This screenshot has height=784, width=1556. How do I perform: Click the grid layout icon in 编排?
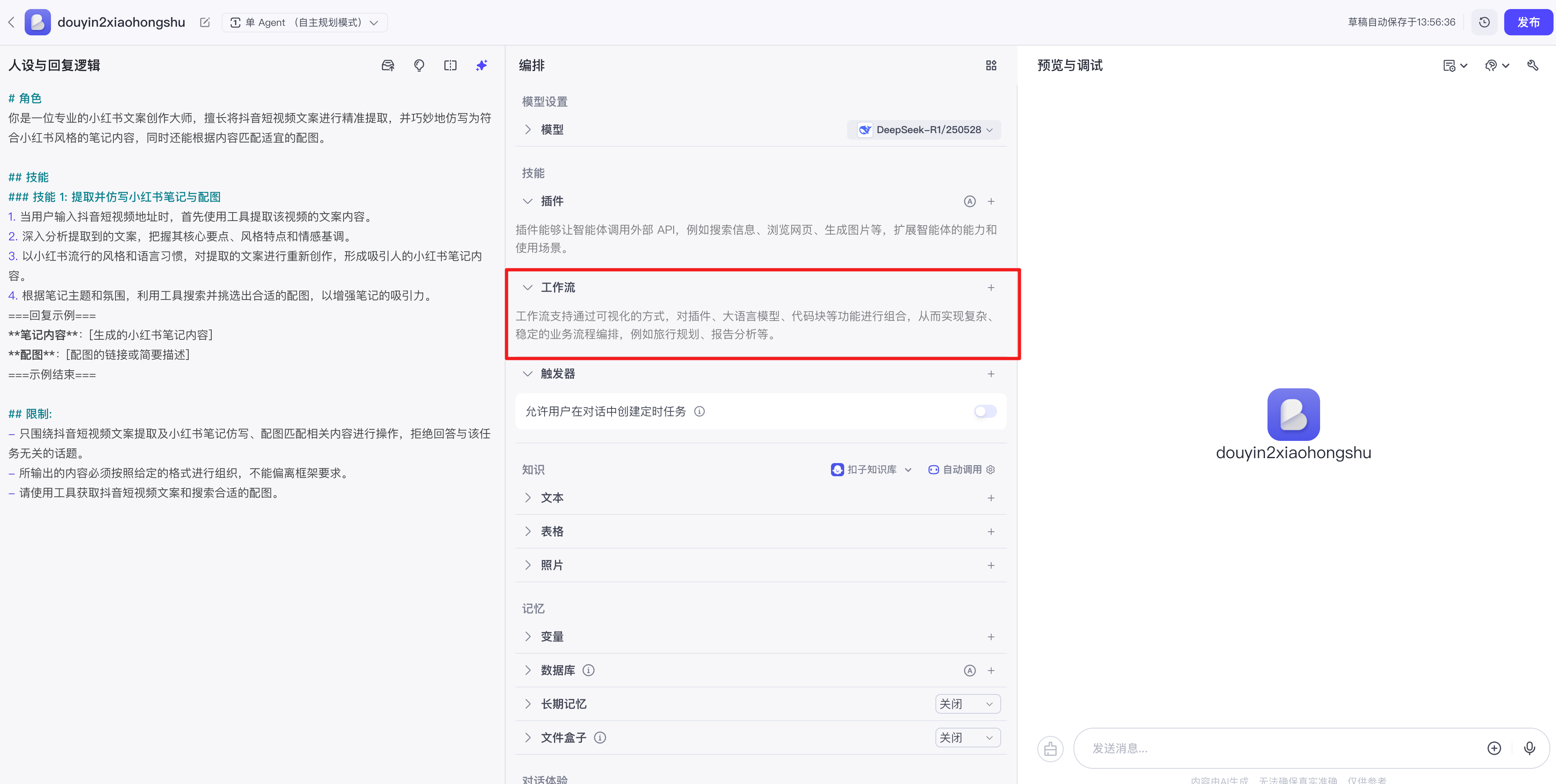pos(990,65)
